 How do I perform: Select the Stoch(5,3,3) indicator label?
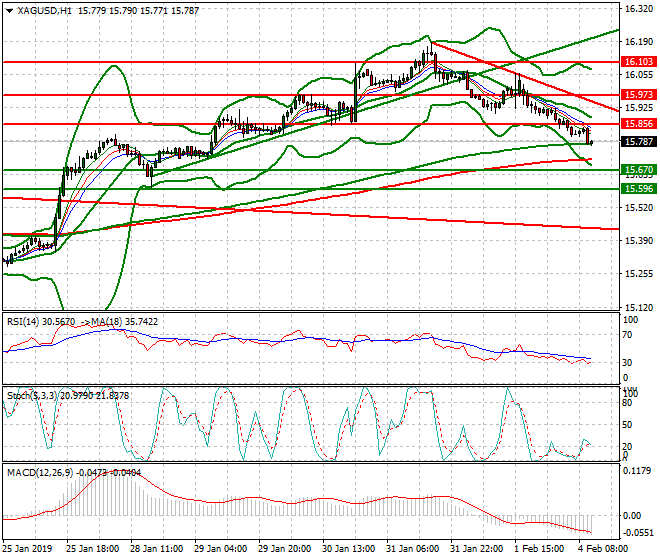click(32, 395)
